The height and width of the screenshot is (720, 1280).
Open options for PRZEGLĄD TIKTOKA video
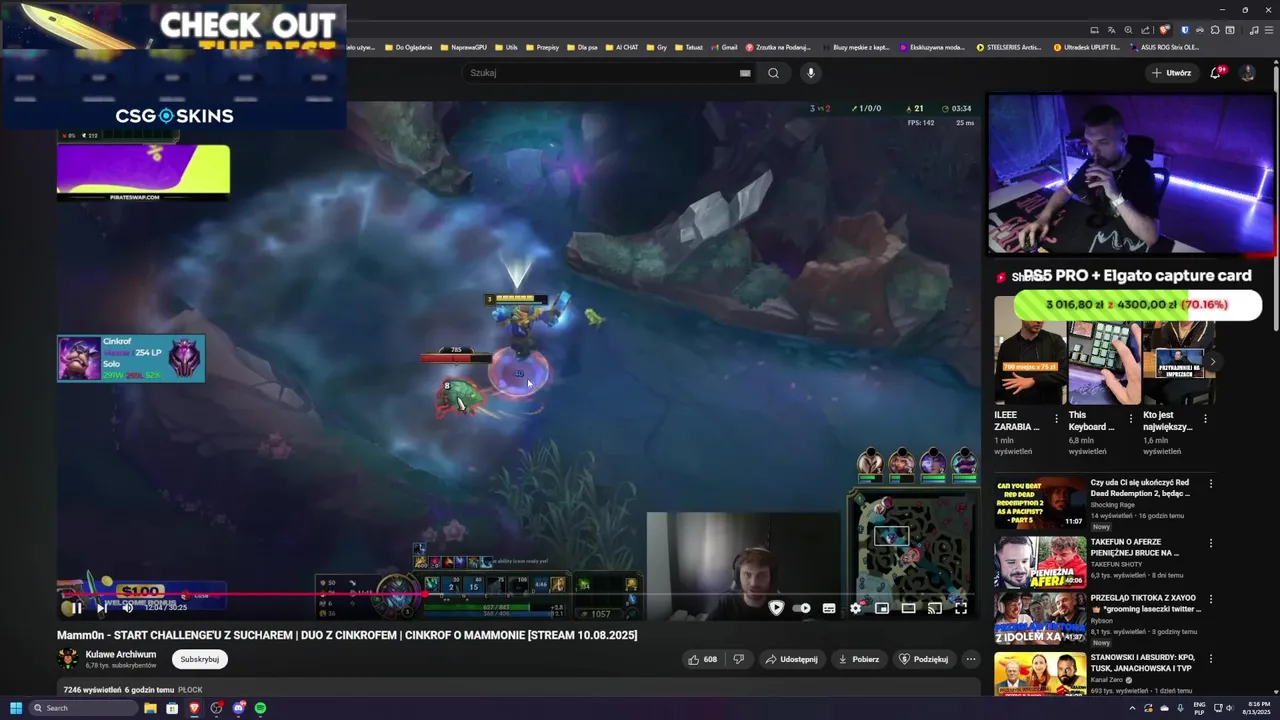tap(1210, 599)
